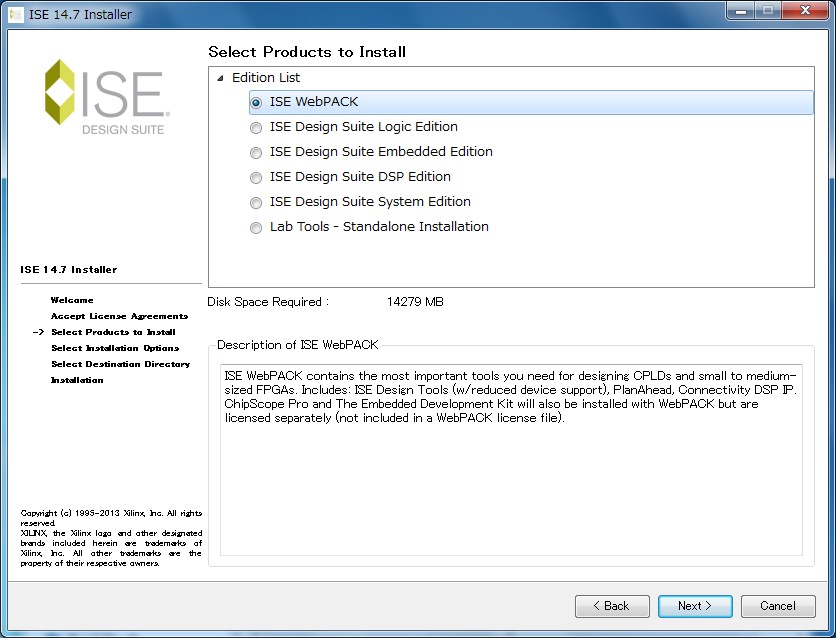Choose Lab Tools - Standalone Installation radio

256,228
